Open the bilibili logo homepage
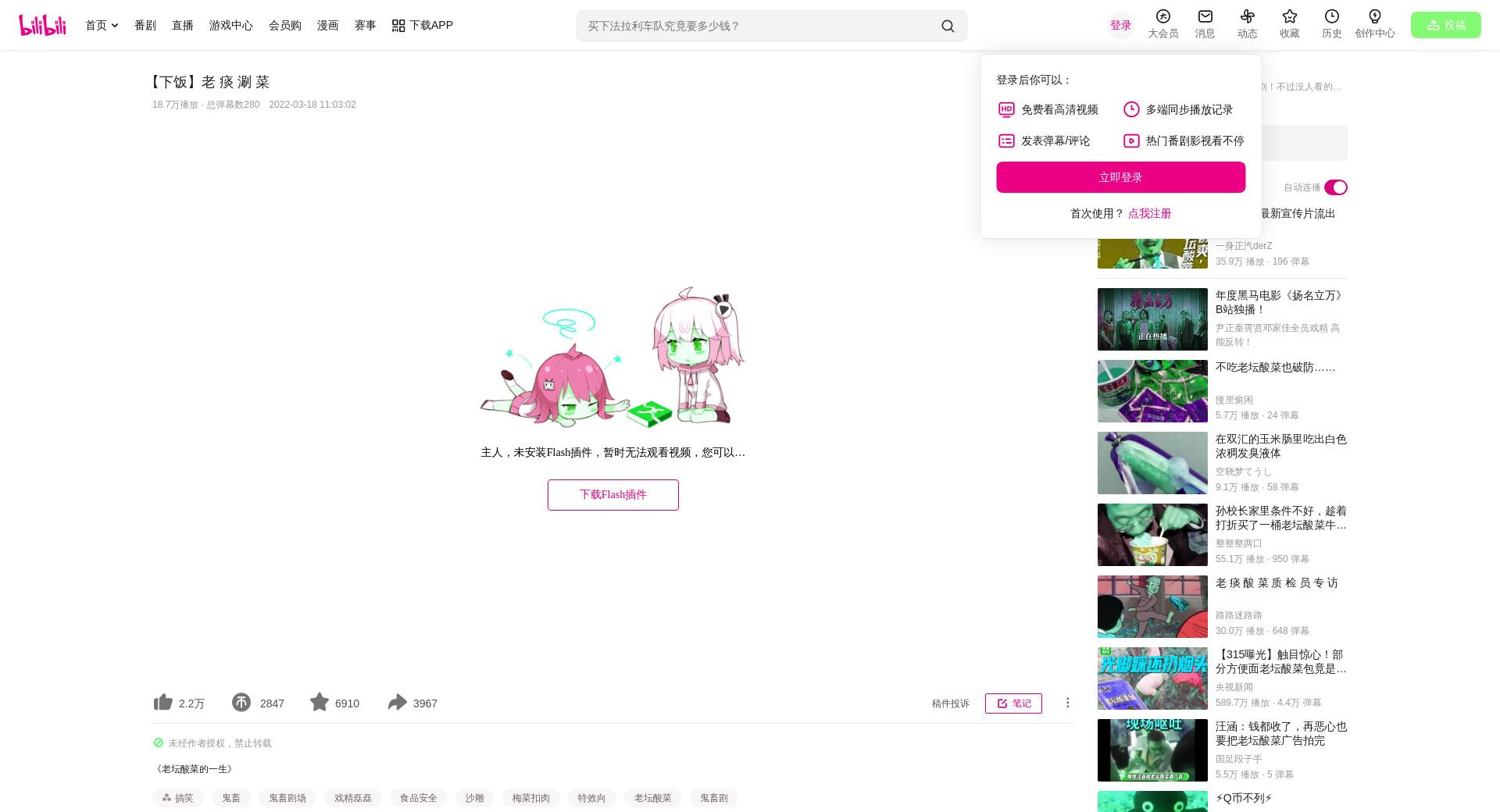This screenshot has width=1500, height=812. 42,25
